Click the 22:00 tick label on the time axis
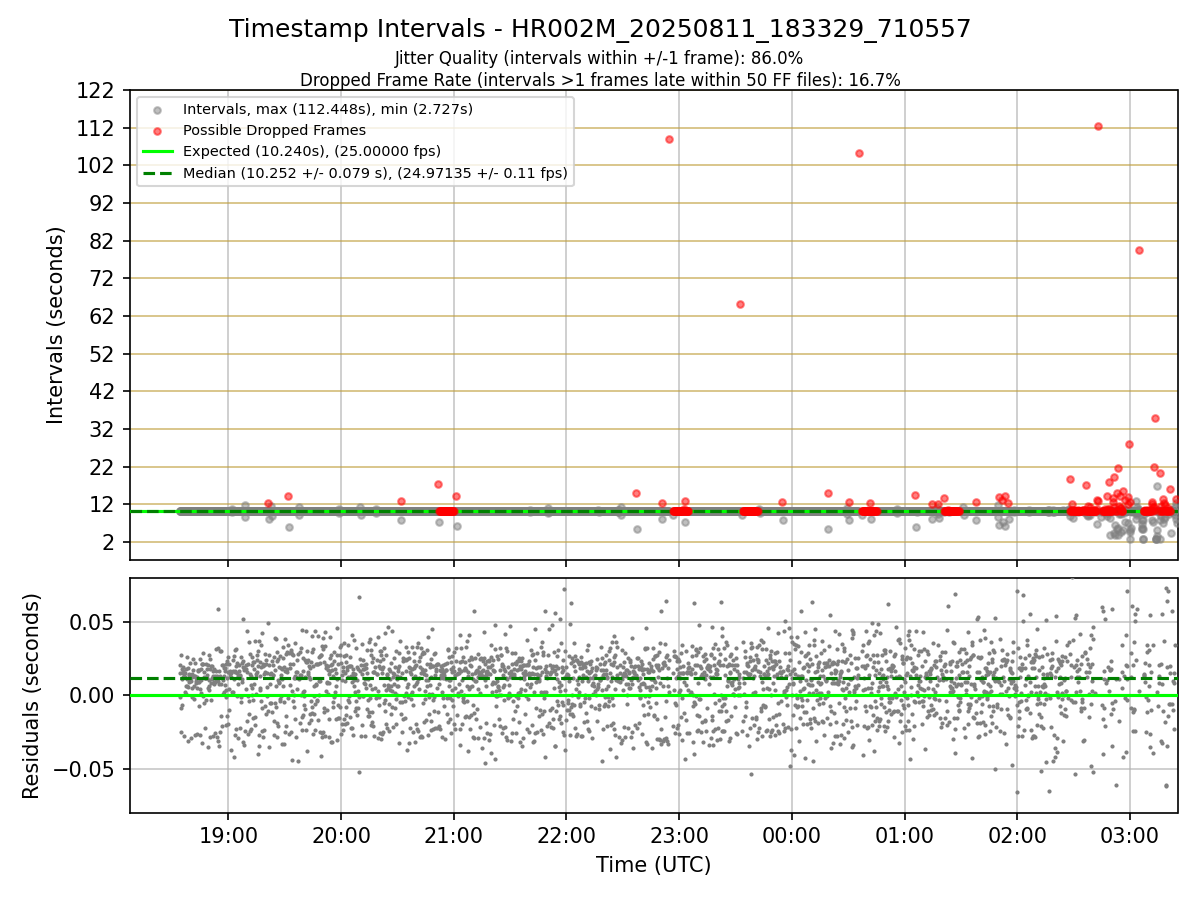 click(x=566, y=835)
